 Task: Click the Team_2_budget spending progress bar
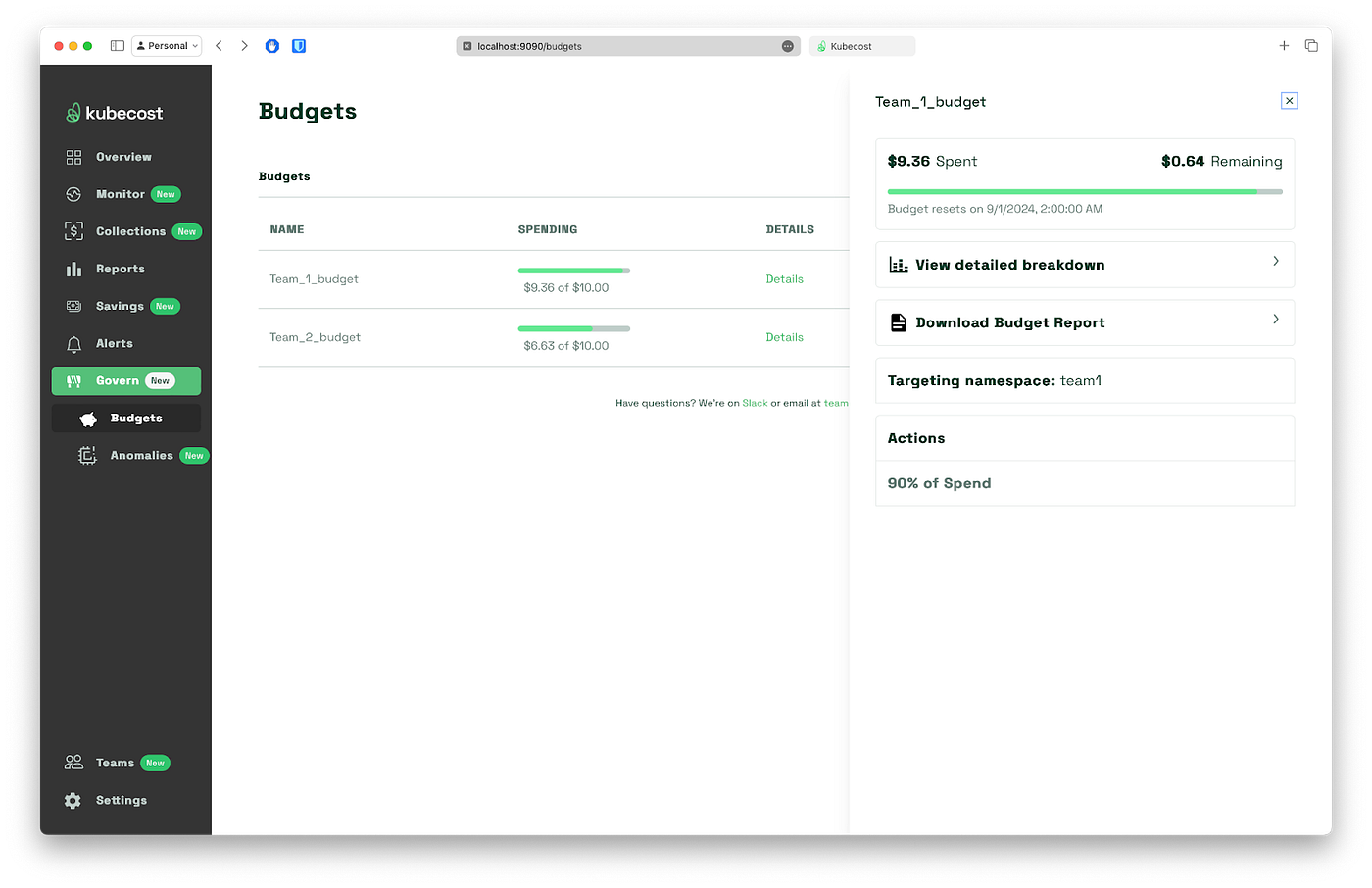click(x=574, y=328)
